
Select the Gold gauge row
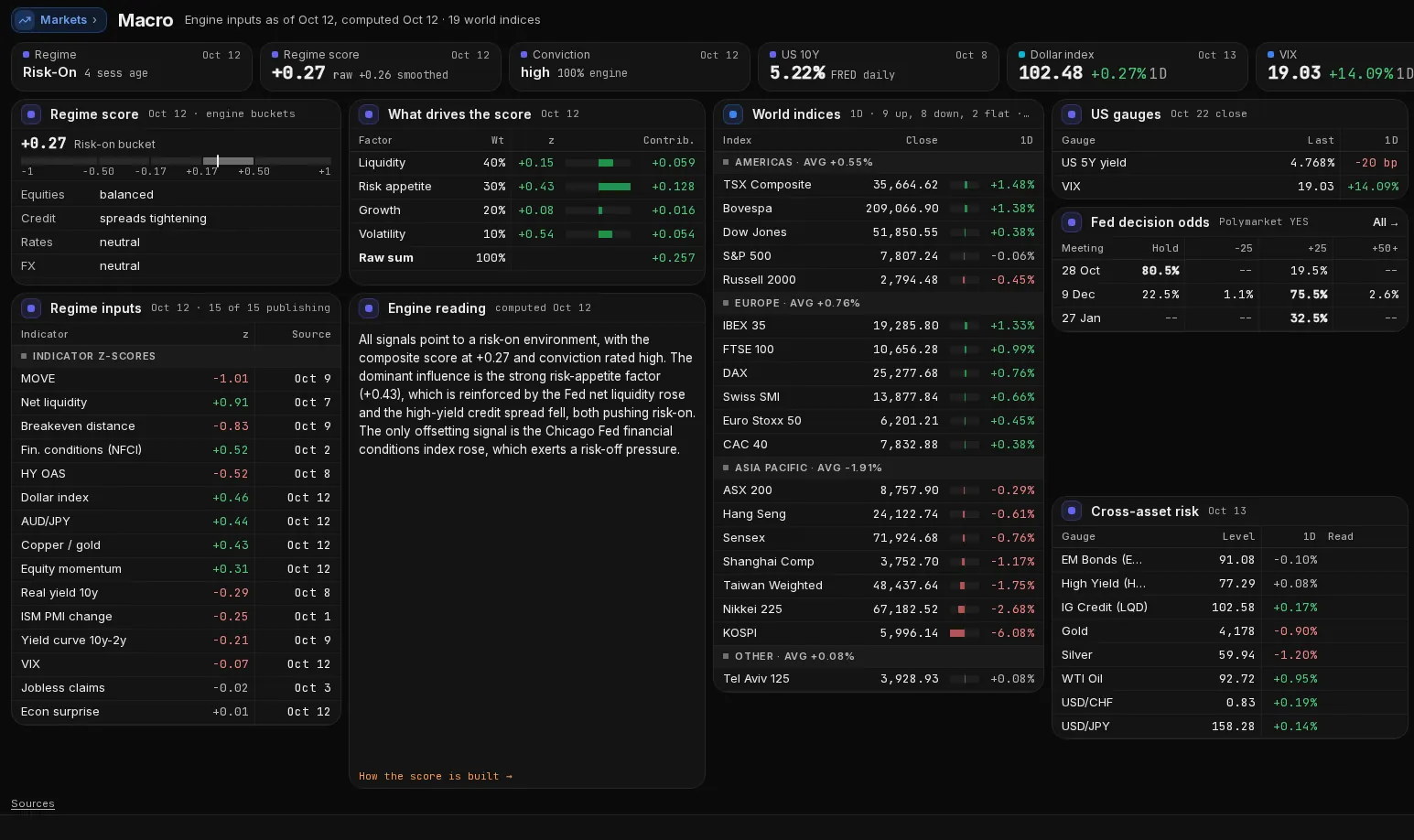click(1230, 631)
